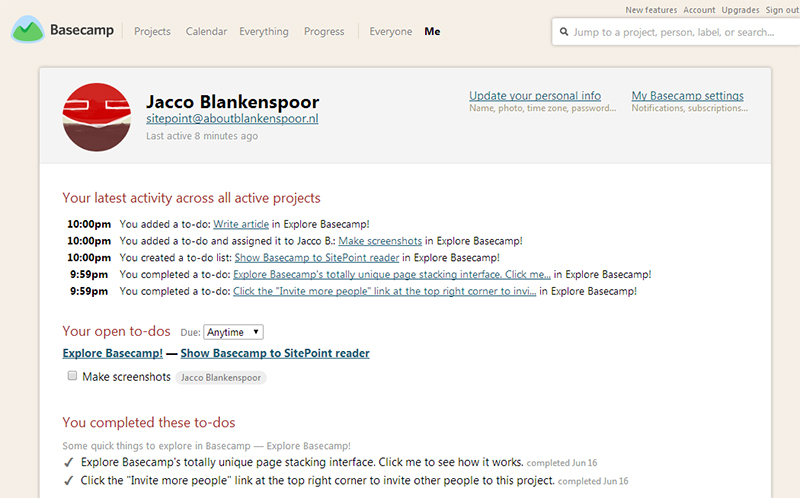
Task: Click the search magnifier icon
Action: [563, 32]
